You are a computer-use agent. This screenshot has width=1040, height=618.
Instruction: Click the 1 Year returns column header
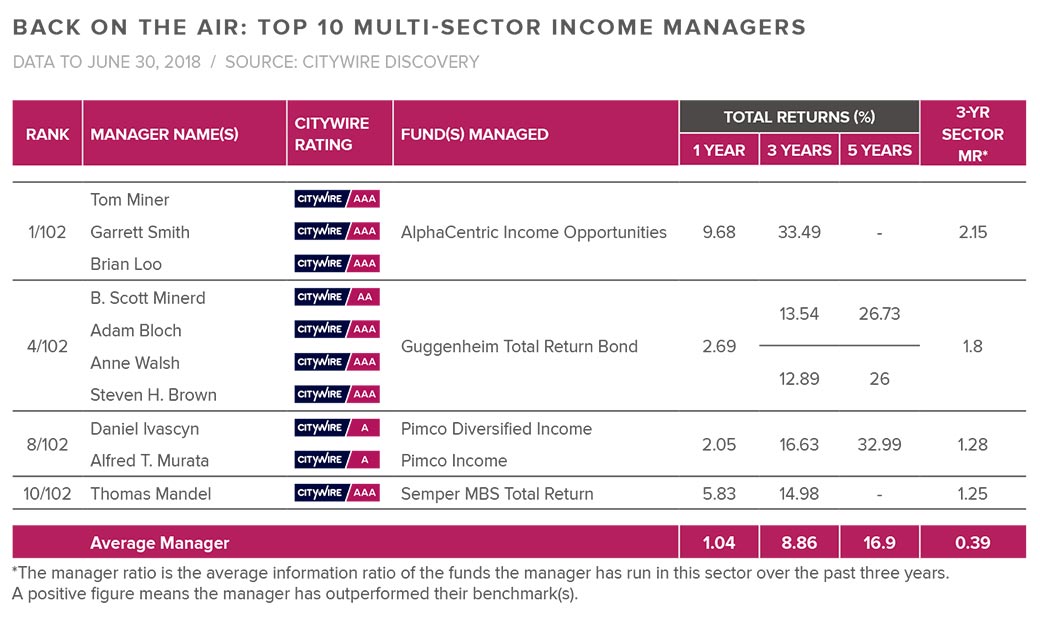[719, 150]
